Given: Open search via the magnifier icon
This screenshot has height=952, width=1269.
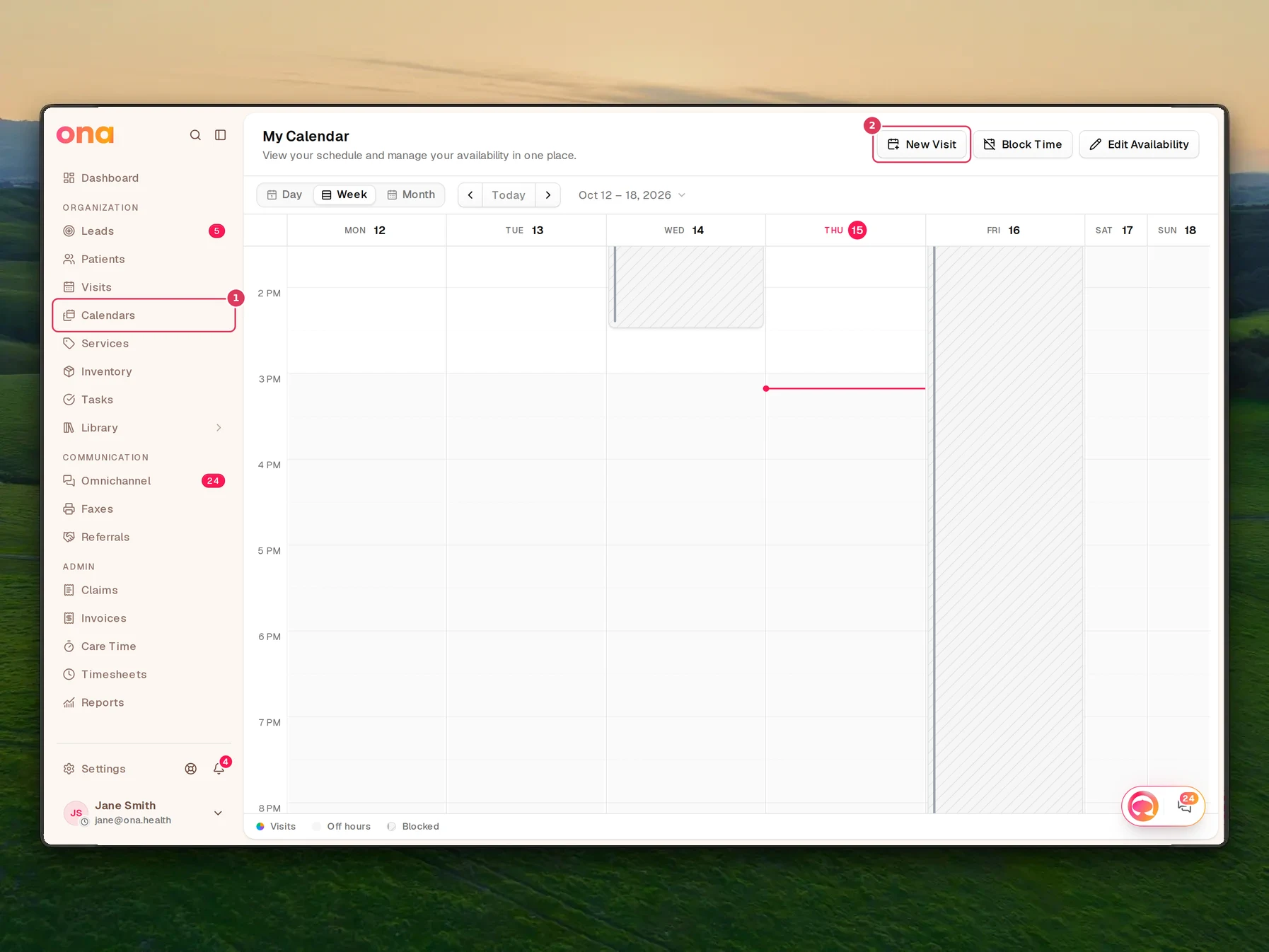Looking at the screenshot, I should [x=195, y=135].
